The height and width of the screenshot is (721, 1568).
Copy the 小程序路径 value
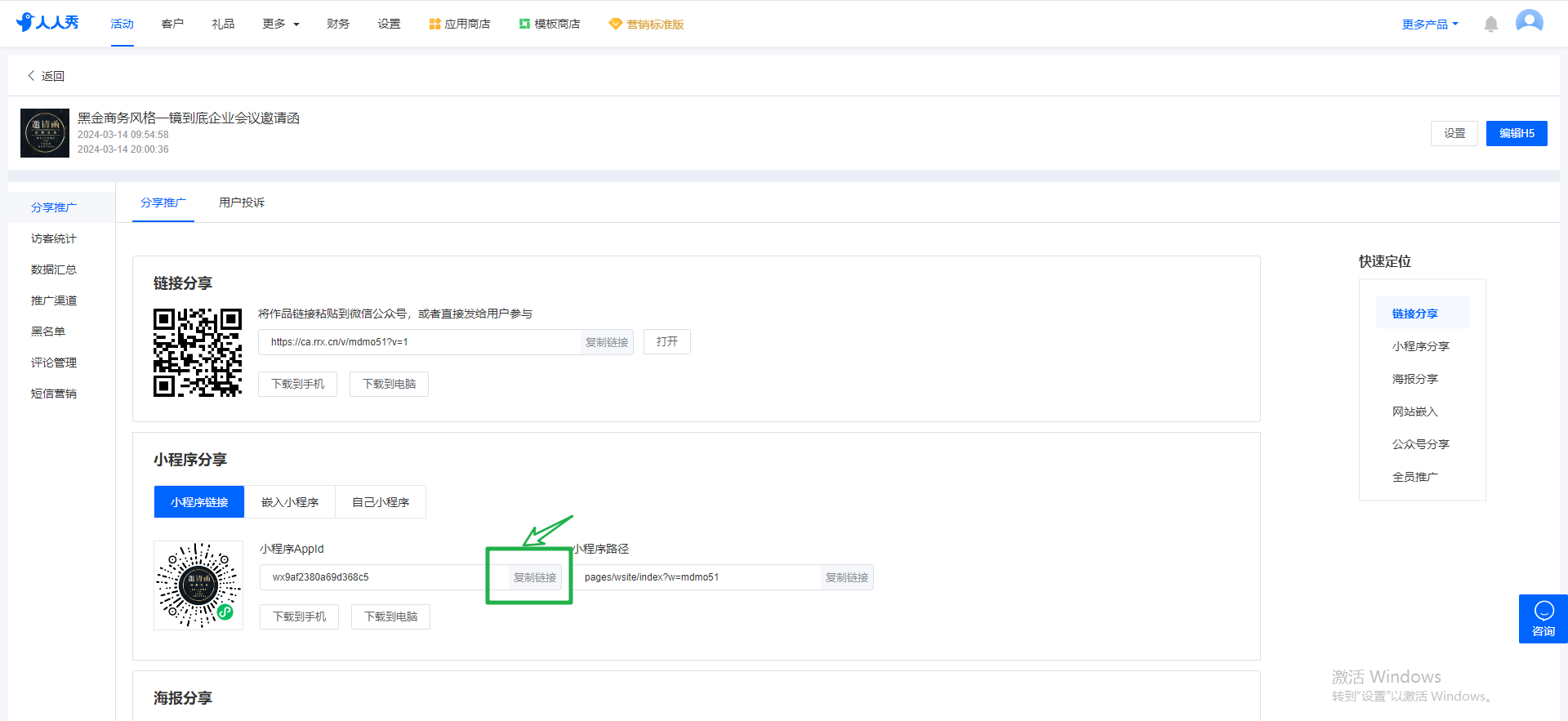pos(847,577)
